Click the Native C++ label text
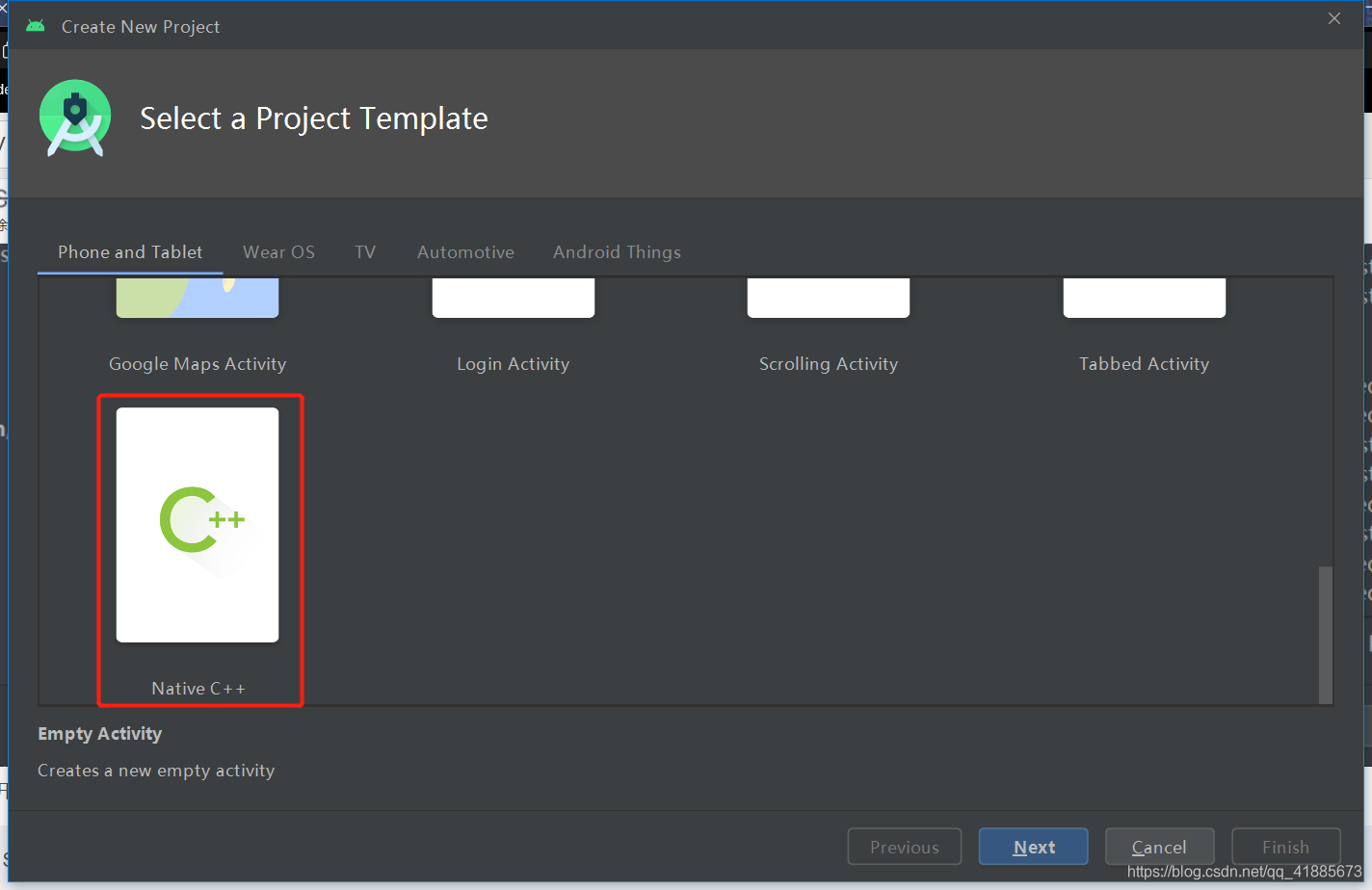This screenshot has width=1372, height=890. click(x=198, y=689)
